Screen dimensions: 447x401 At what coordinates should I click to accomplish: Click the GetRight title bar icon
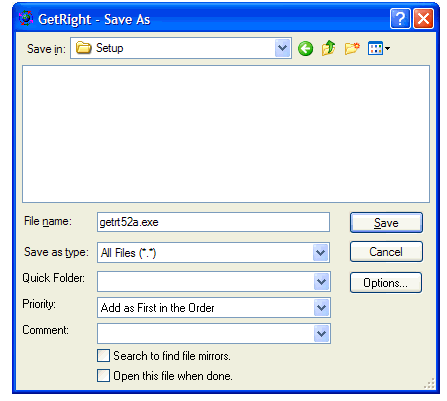pos(26,18)
